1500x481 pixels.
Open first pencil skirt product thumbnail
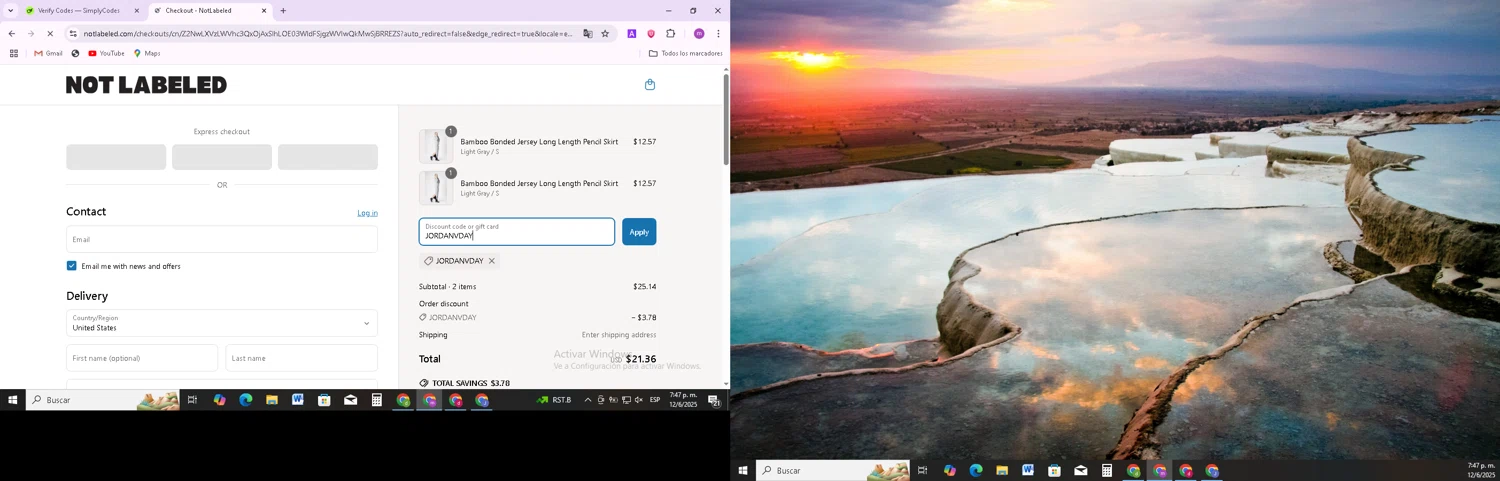click(435, 147)
